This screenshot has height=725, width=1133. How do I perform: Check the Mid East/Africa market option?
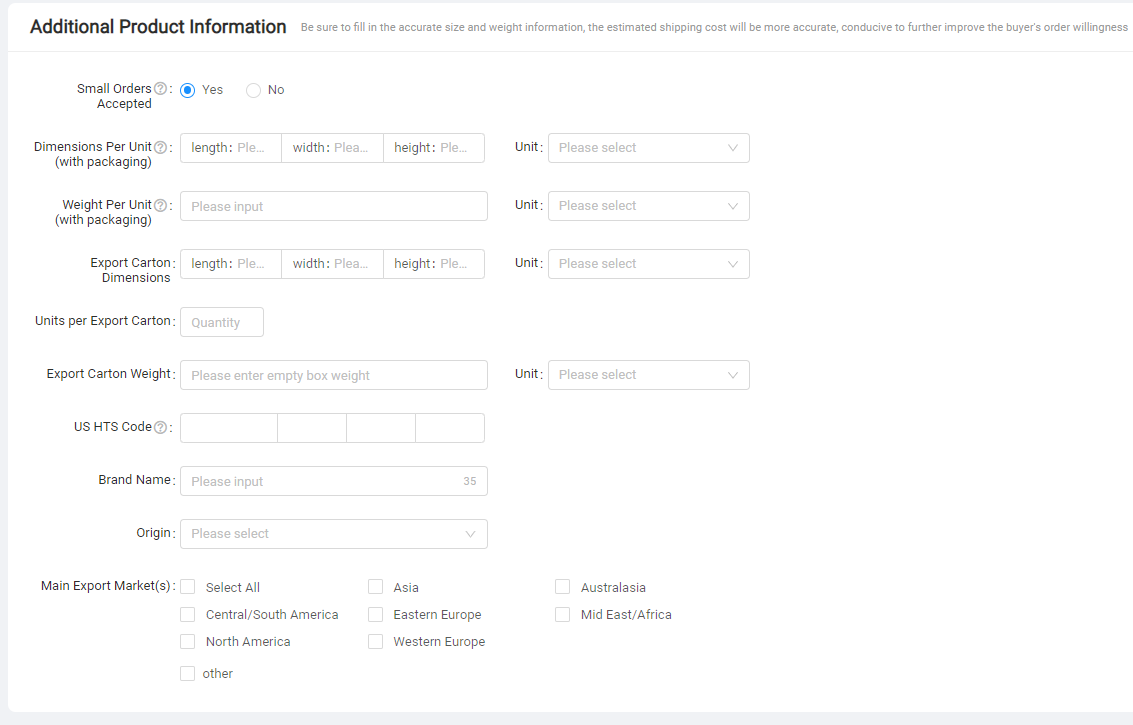point(563,614)
